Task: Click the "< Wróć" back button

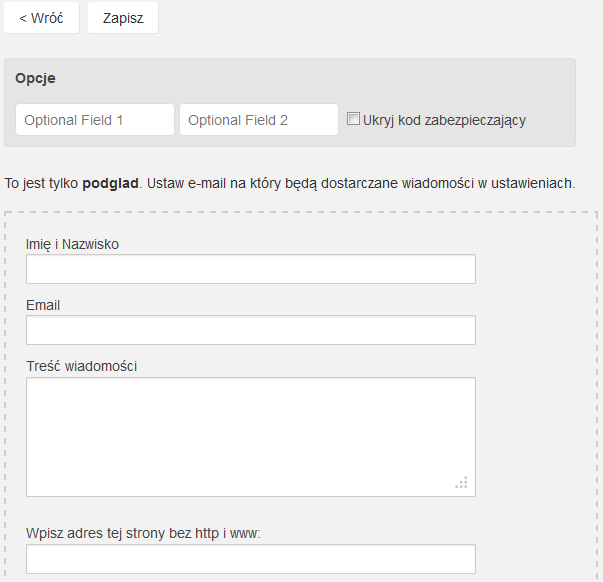Action: coord(41,18)
